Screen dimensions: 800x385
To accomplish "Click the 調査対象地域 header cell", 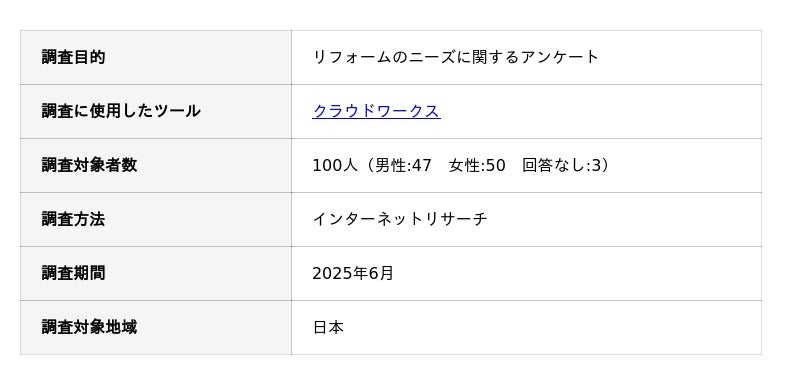I will pyautogui.click(x=156, y=327).
